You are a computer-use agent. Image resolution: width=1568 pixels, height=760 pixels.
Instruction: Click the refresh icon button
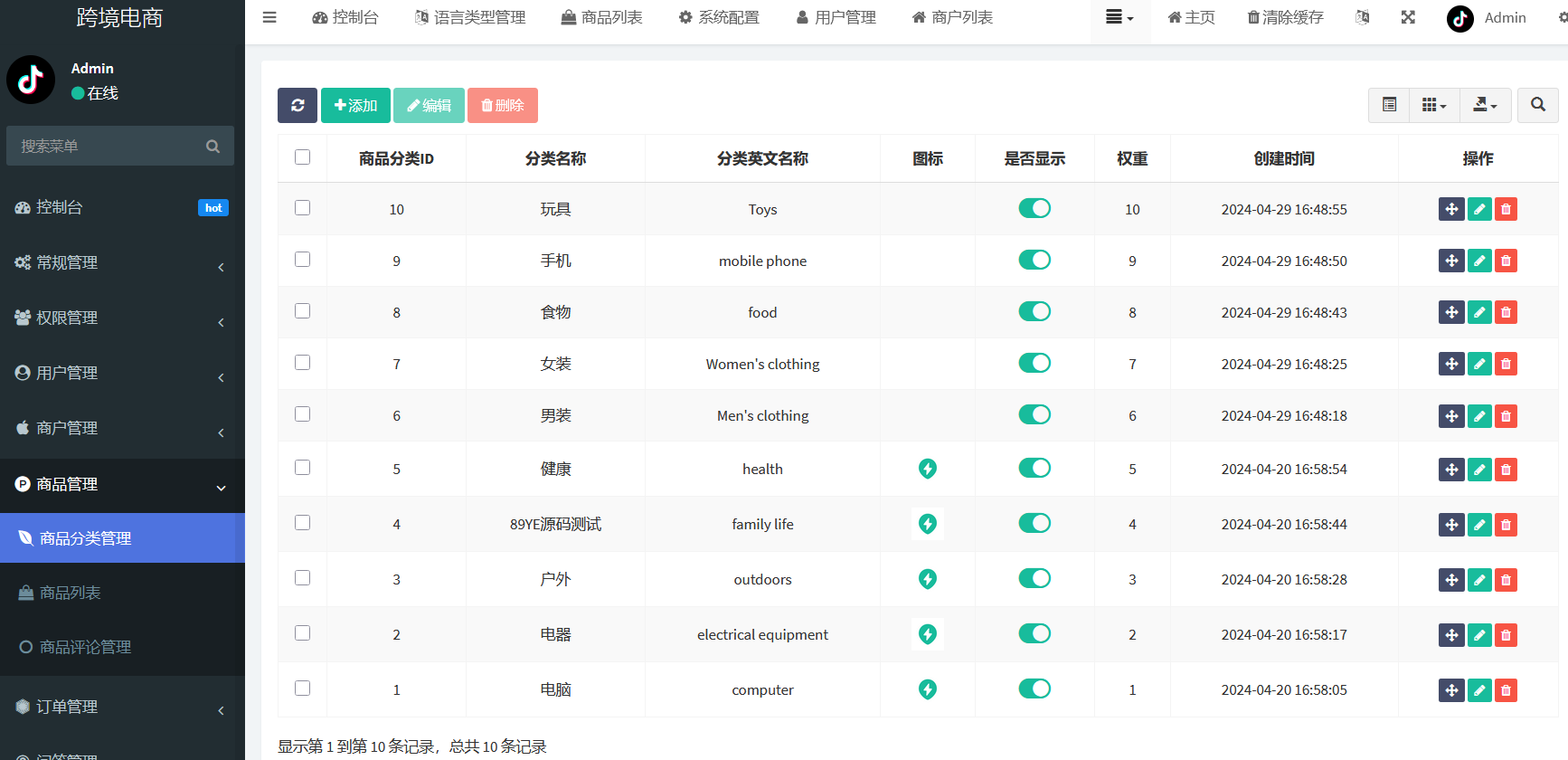(297, 105)
